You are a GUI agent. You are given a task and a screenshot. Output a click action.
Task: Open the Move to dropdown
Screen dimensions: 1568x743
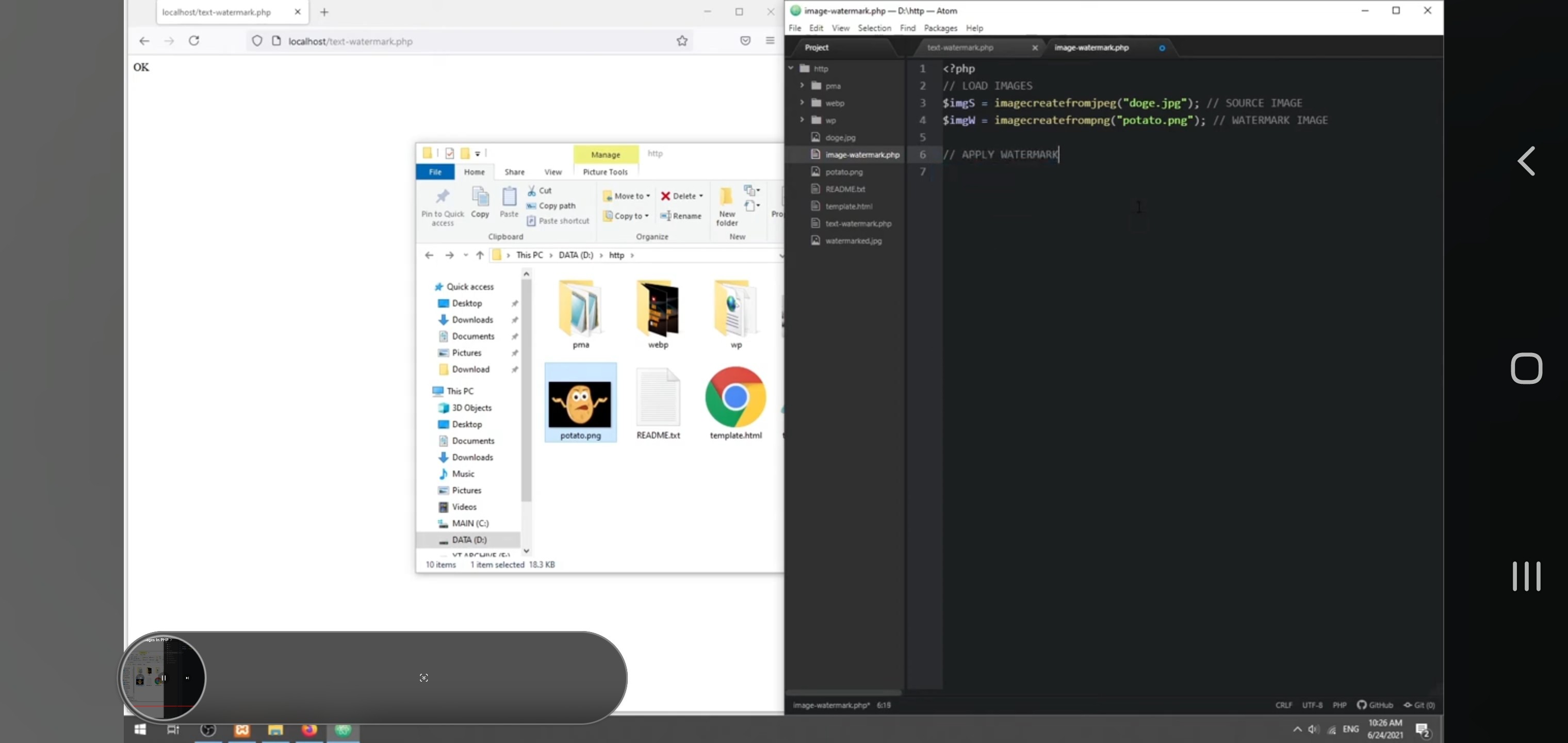pyautogui.click(x=626, y=196)
